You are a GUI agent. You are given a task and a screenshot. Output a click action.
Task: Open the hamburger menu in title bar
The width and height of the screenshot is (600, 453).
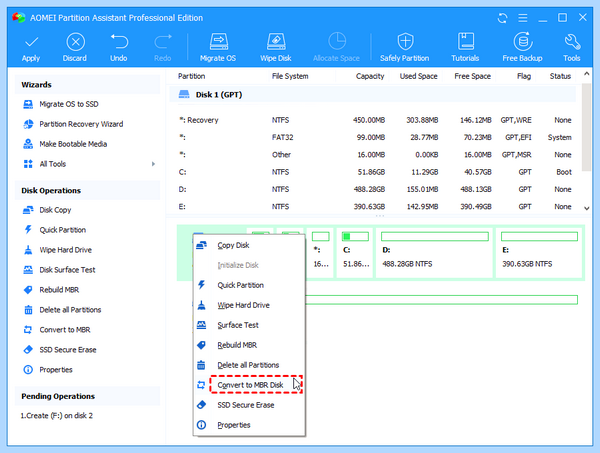(523, 18)
